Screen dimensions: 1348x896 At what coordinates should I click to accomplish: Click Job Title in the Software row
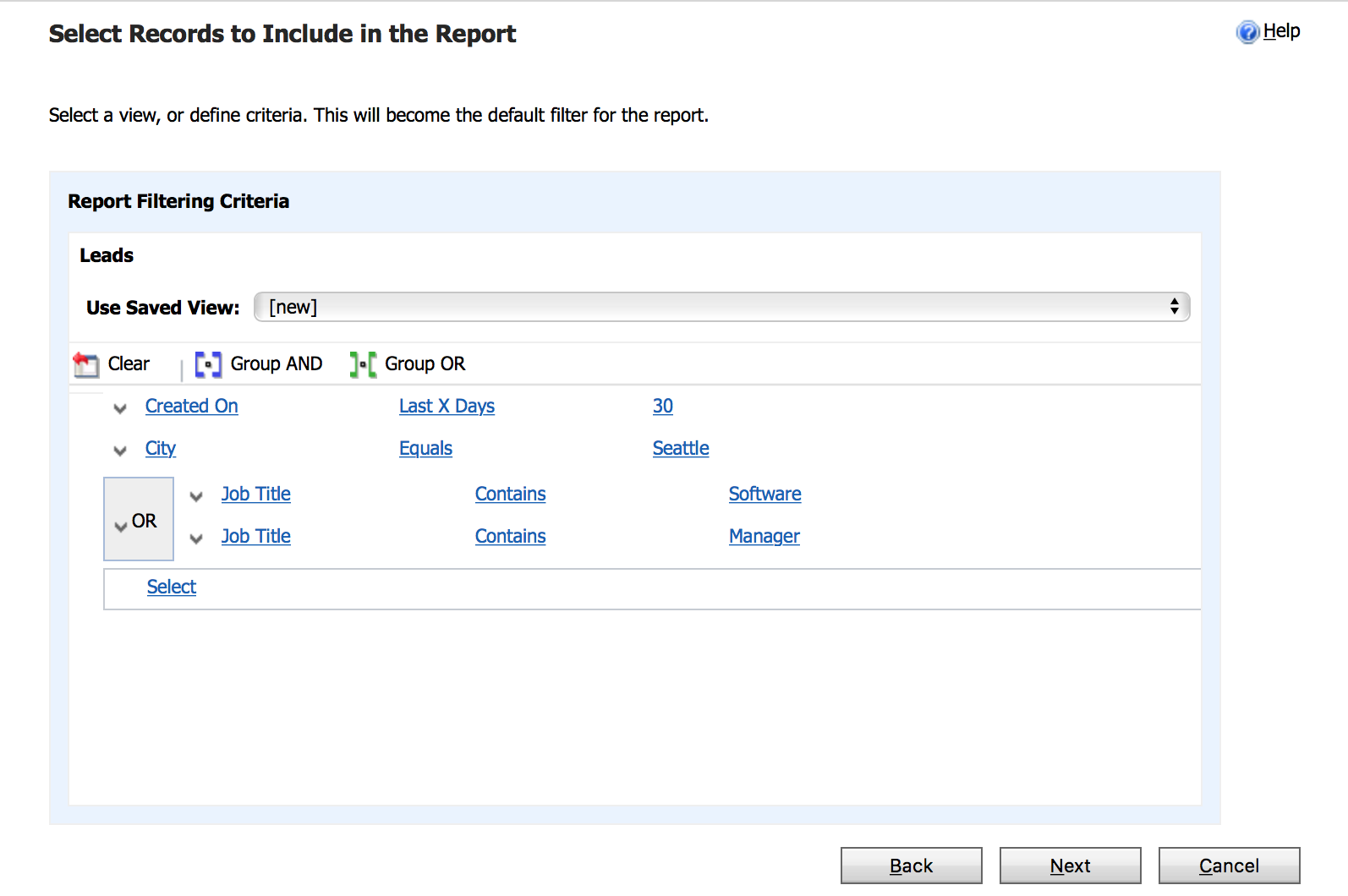255,494
